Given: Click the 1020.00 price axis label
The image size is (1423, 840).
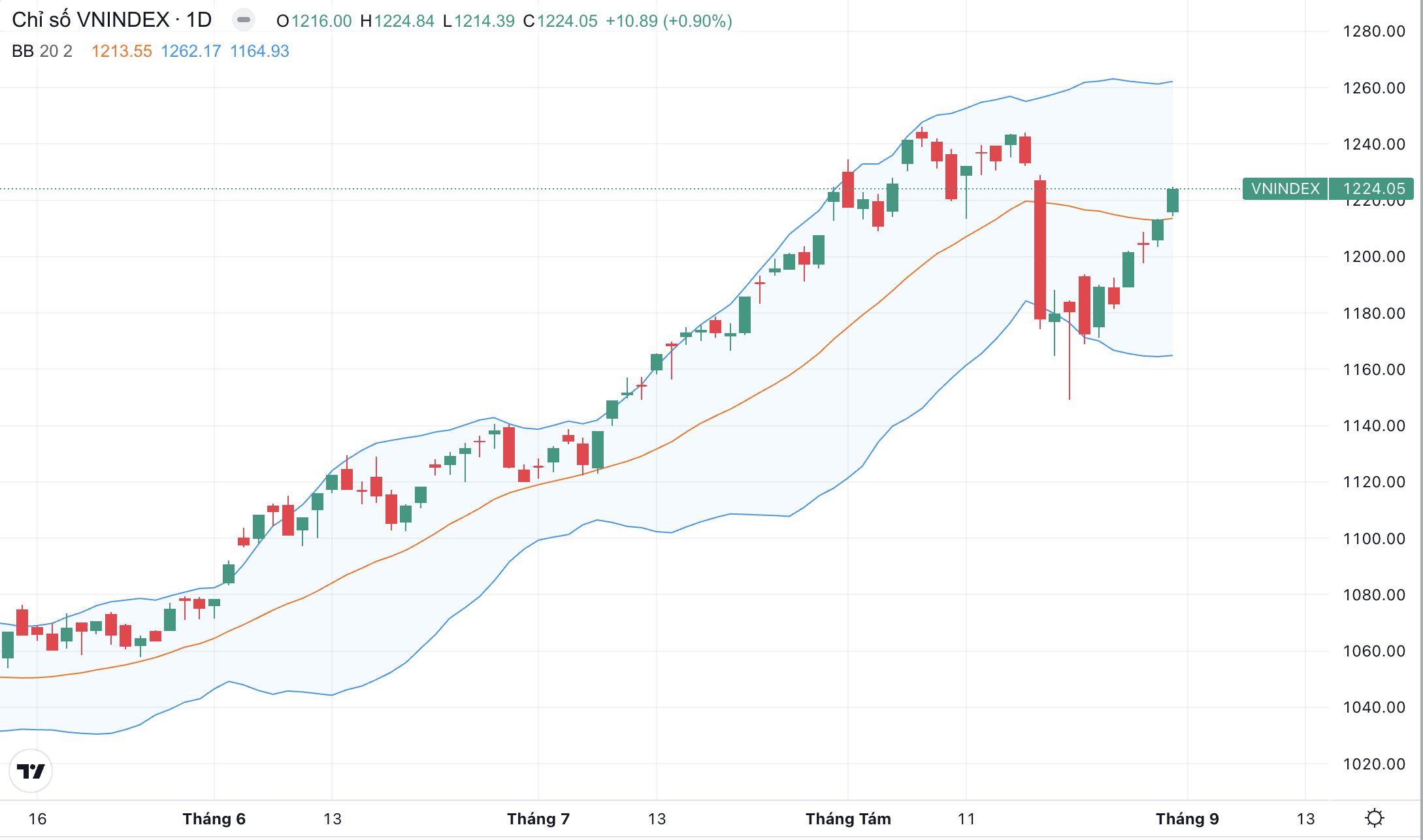Looking at the screenshot, I should [x=1374, y=764].
